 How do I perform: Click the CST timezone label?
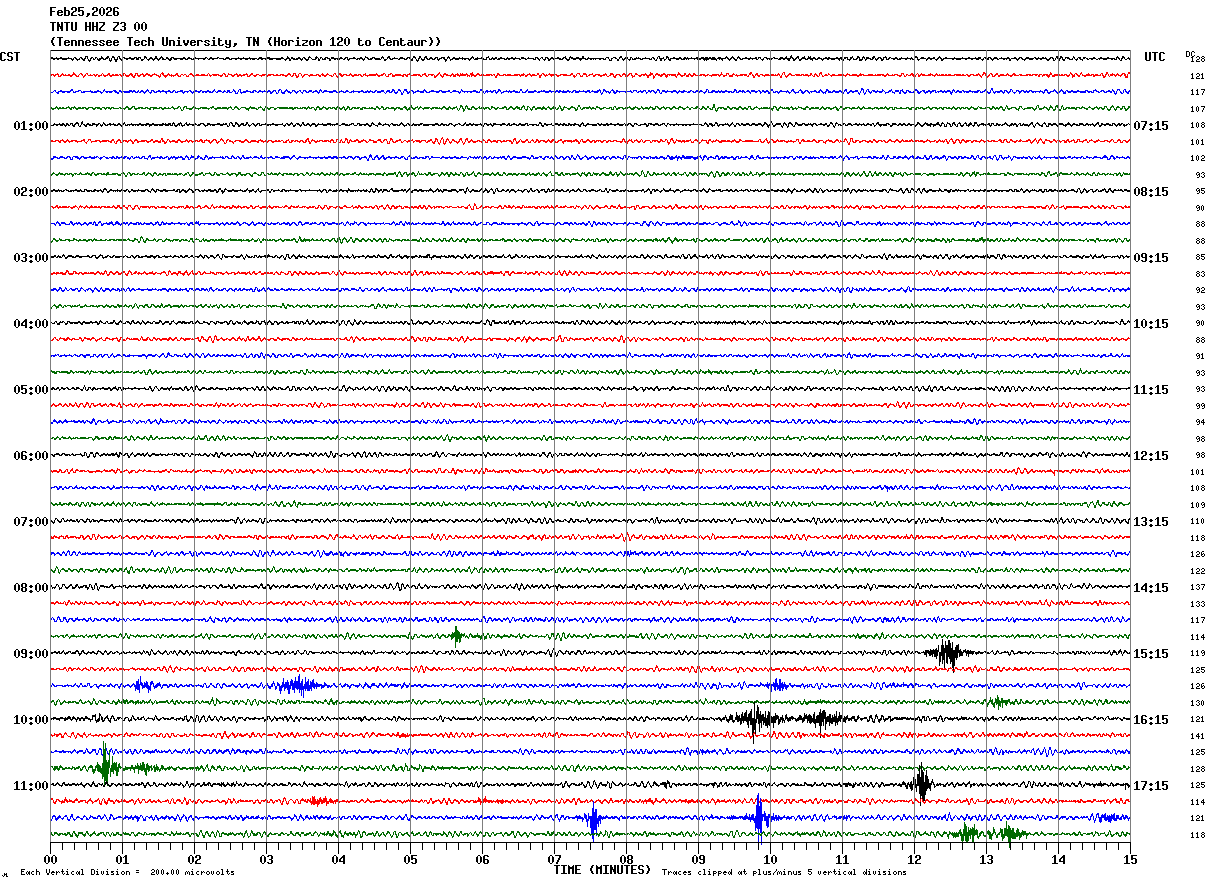click(10, 57)
